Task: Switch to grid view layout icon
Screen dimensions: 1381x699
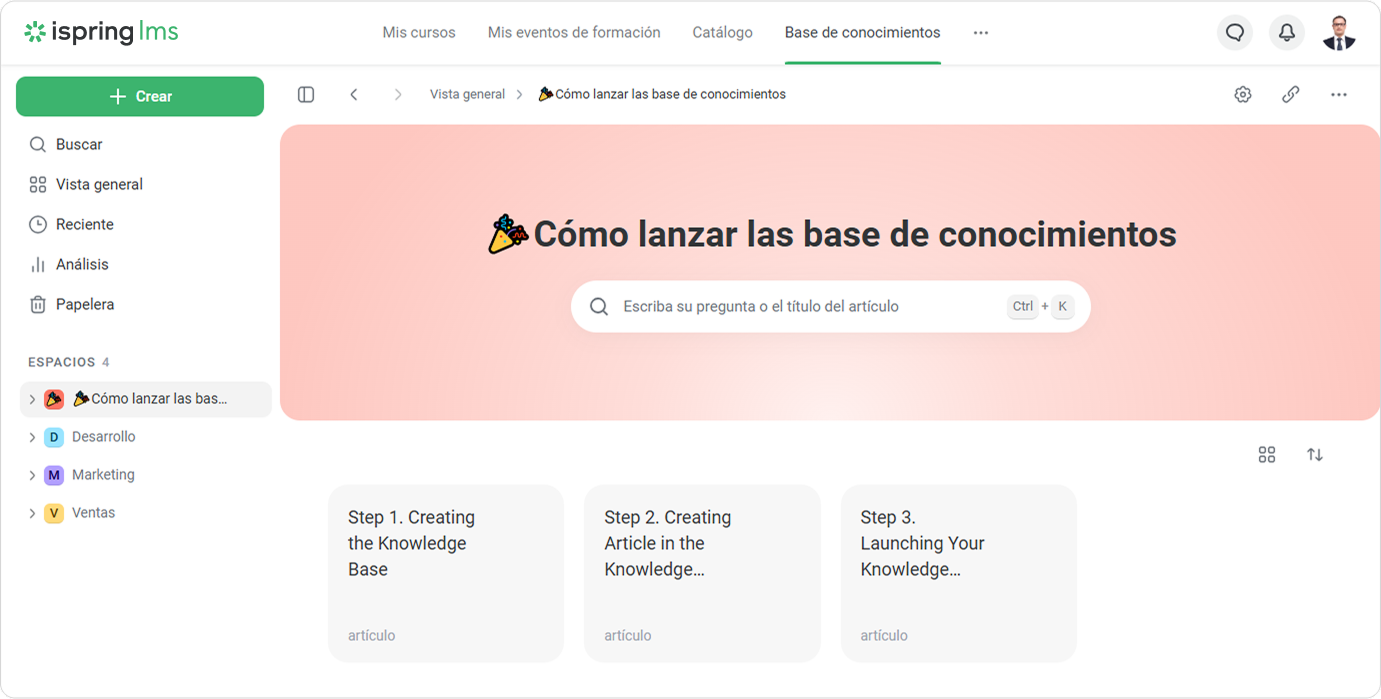Action: [1267, 455]
